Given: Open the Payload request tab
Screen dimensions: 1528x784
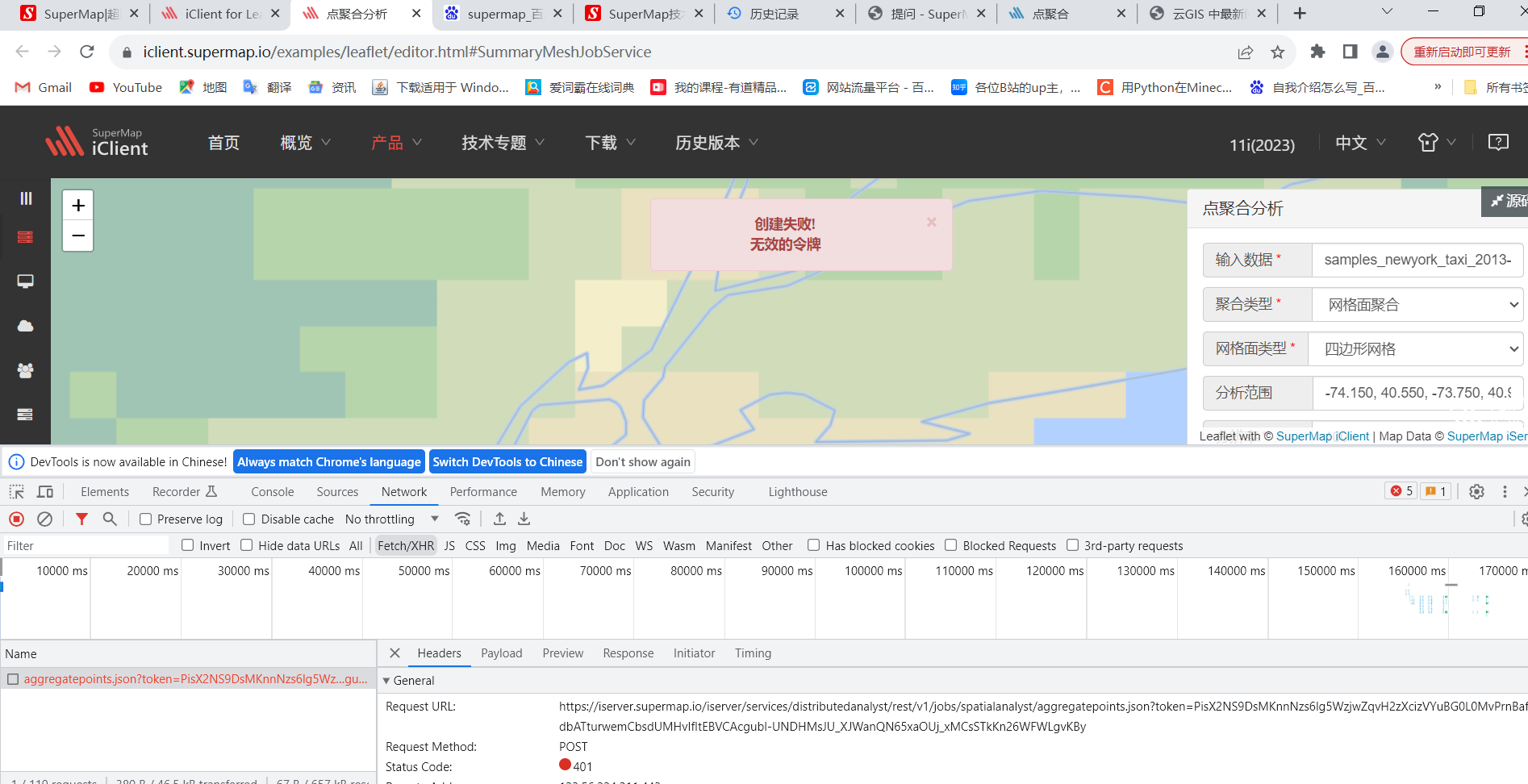Looking at the screenshot, I should (502, 653).
